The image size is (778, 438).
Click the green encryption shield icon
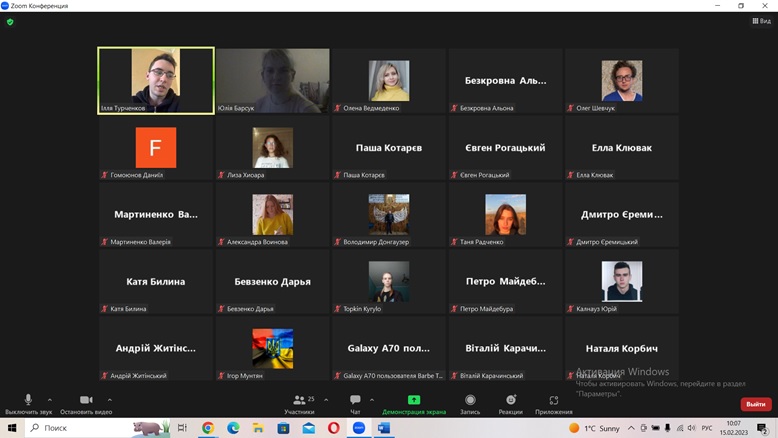[10, 22]
